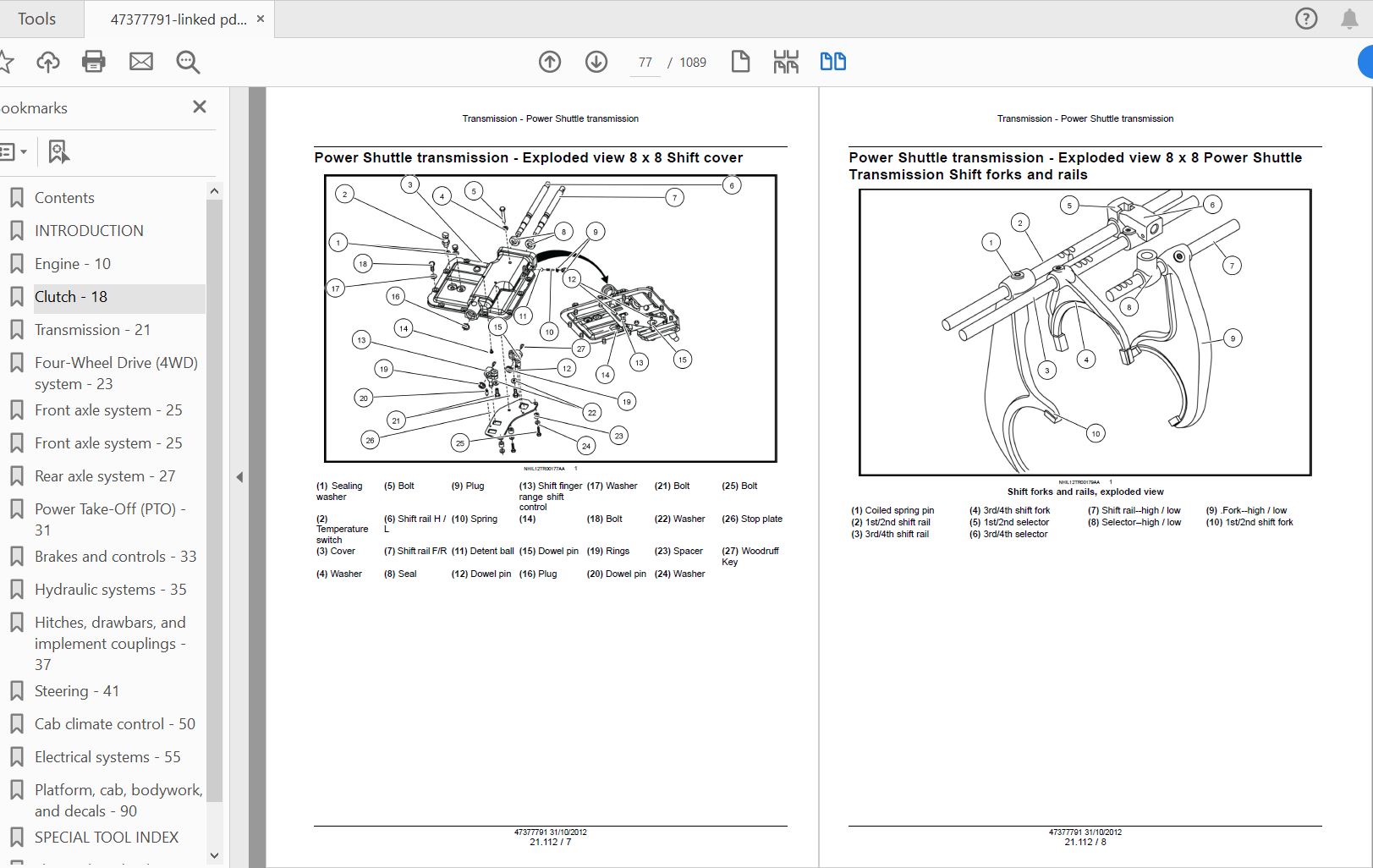Open the help question mark icon
The width and height of the screenshot is (1373, 868).
[1306, 19]
